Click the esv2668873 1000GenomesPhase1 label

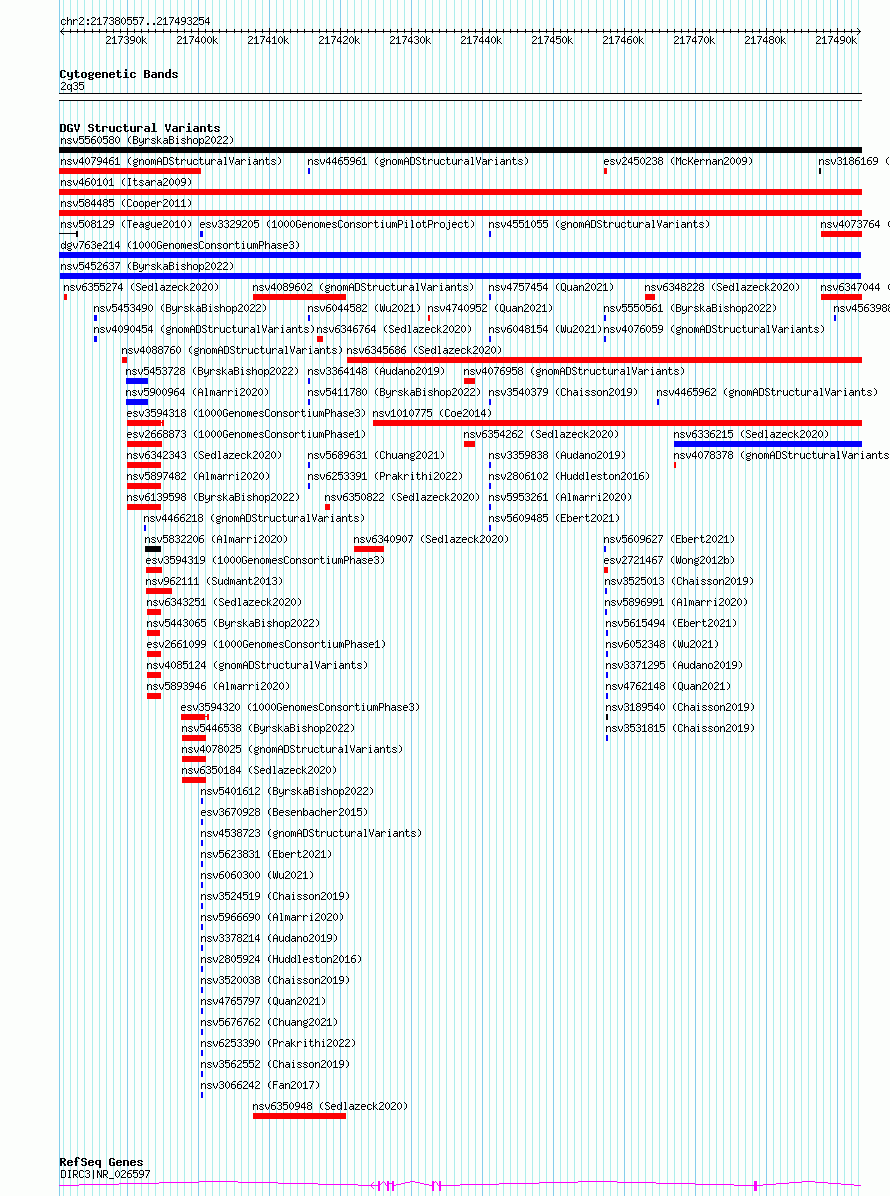246,434
